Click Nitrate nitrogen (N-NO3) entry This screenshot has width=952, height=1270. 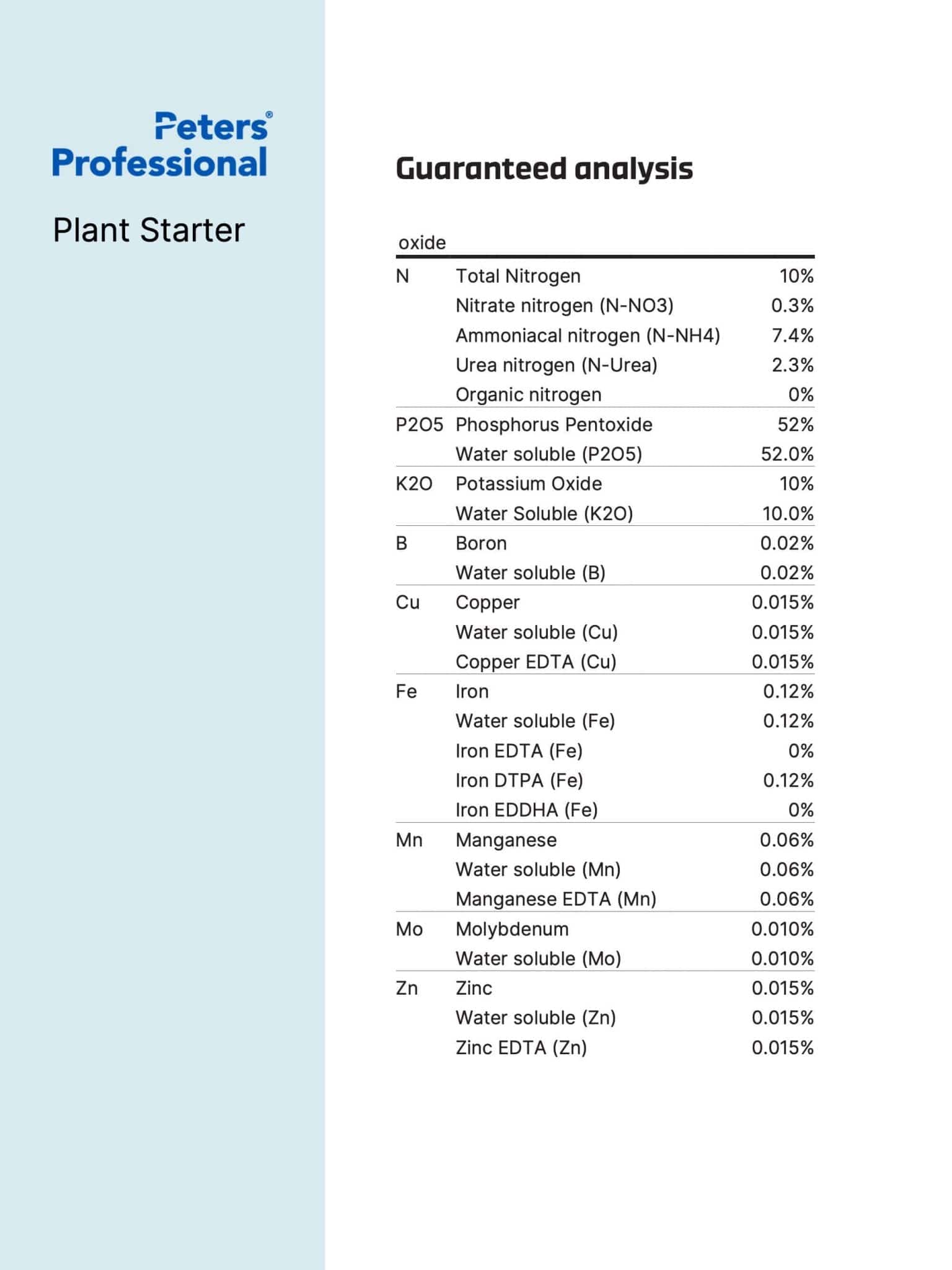pos(565,306)
